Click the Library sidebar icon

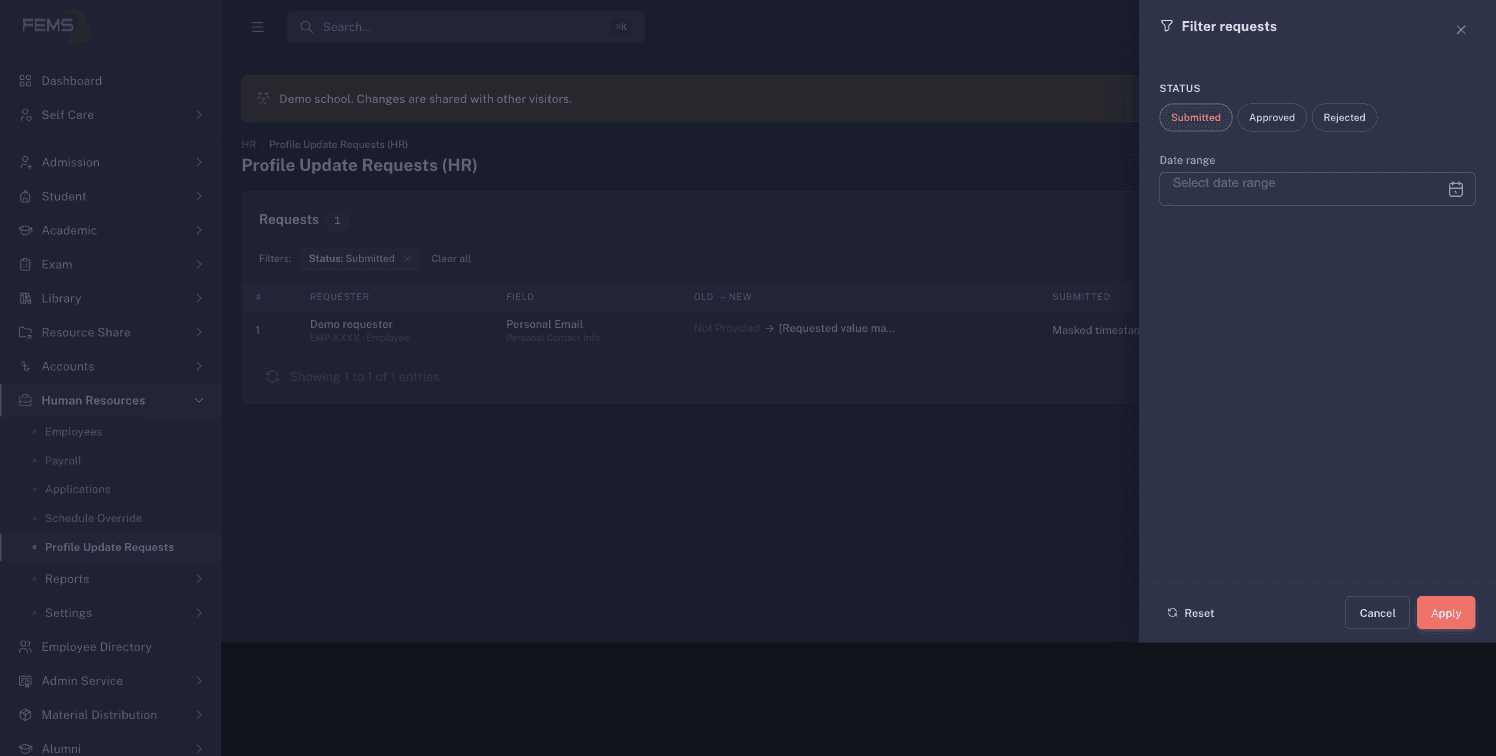(26, 298)
